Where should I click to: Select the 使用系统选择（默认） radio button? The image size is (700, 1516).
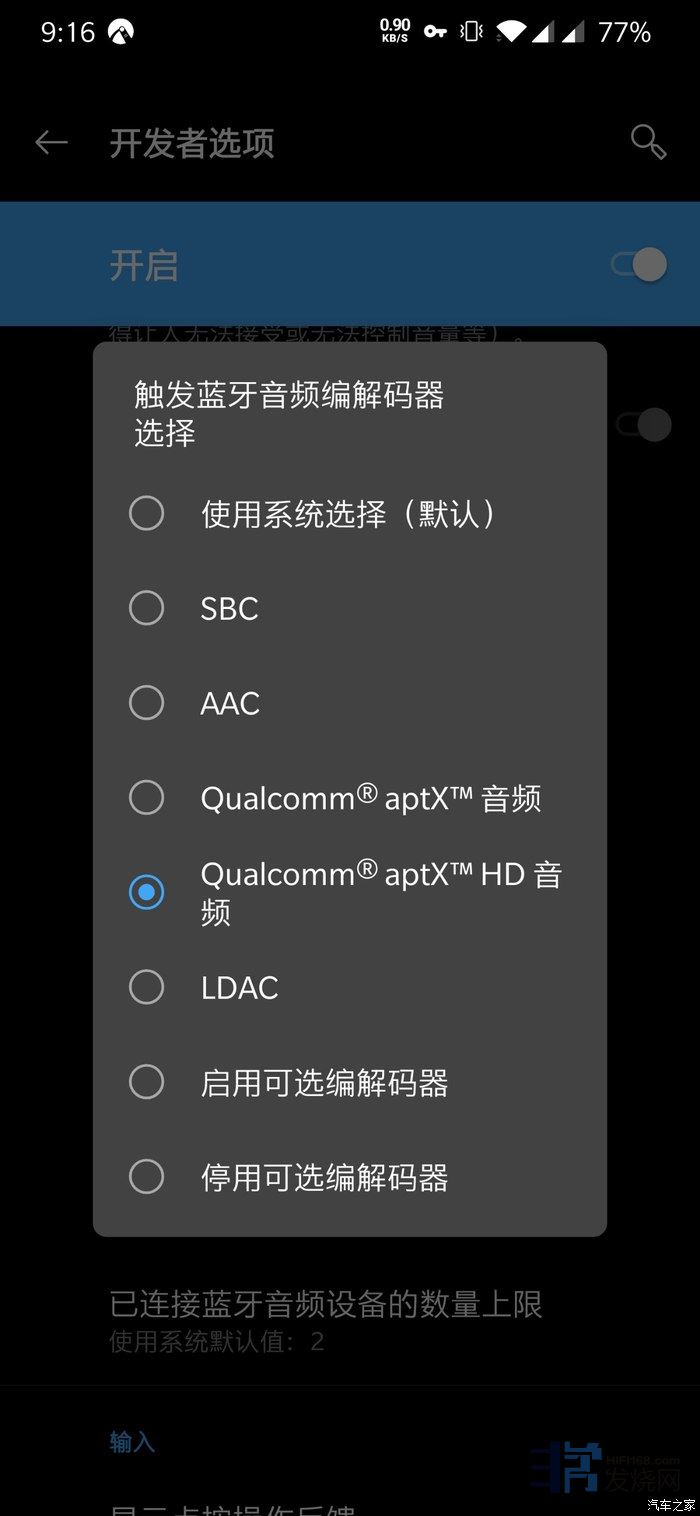click(x=147, y=514)
